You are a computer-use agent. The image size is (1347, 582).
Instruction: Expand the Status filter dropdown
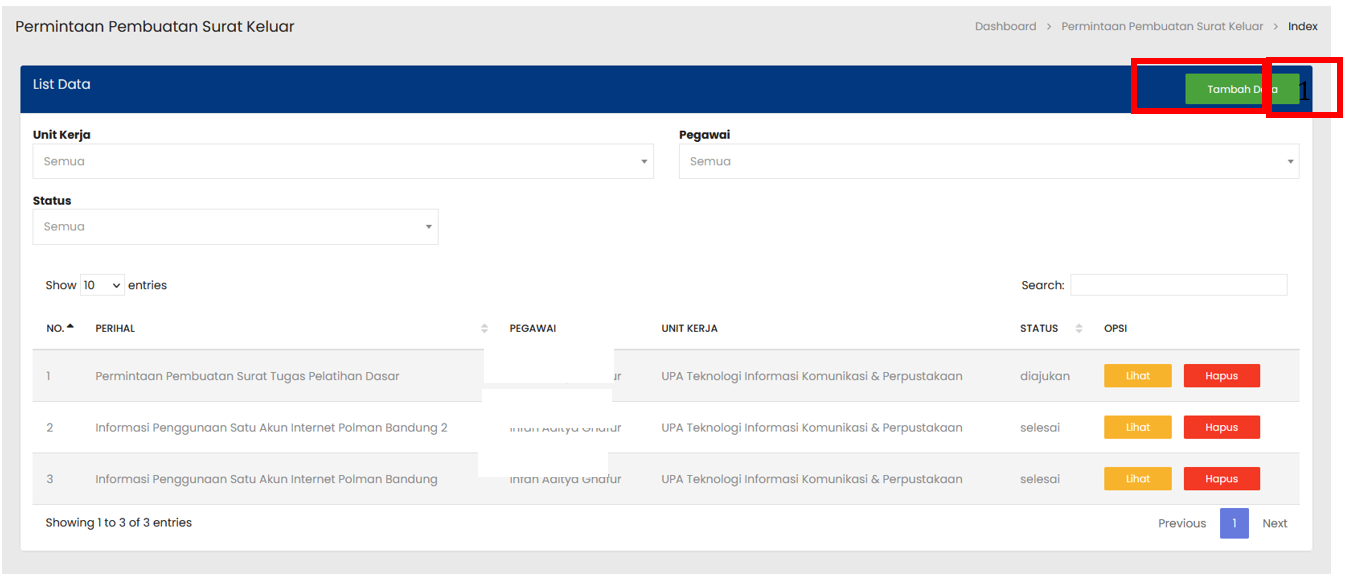click(x=235, y=227)
